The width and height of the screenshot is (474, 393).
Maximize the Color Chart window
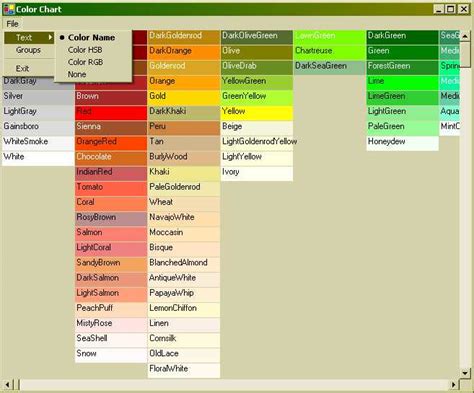point(451,9)
